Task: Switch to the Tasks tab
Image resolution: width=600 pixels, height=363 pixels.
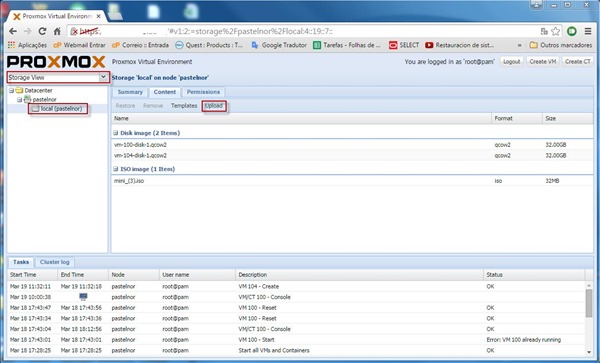Action: [21, 262]
